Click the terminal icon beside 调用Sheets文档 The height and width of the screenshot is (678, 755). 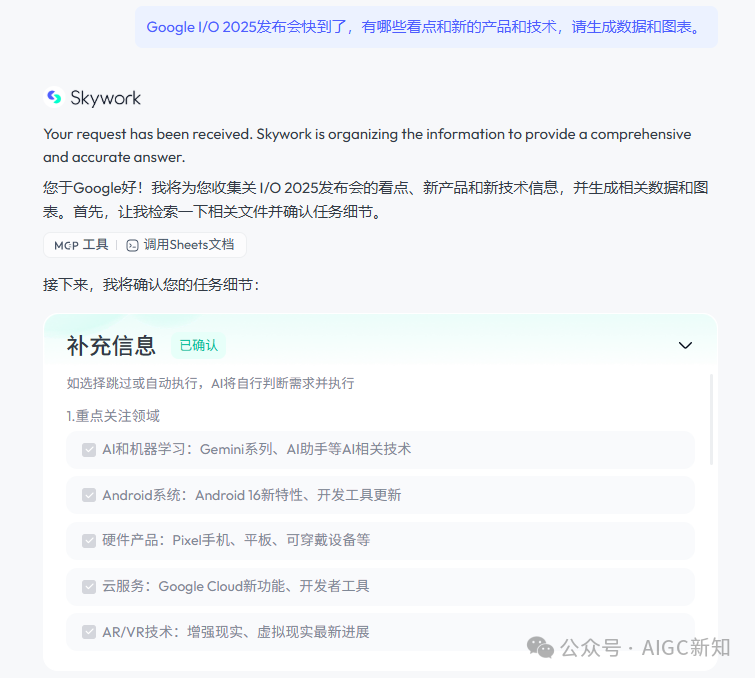132,245
